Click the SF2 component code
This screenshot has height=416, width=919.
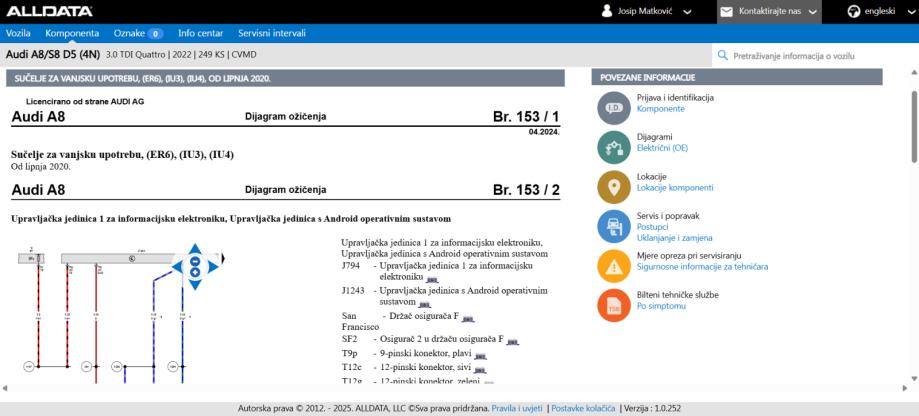[x=349, y=339]
